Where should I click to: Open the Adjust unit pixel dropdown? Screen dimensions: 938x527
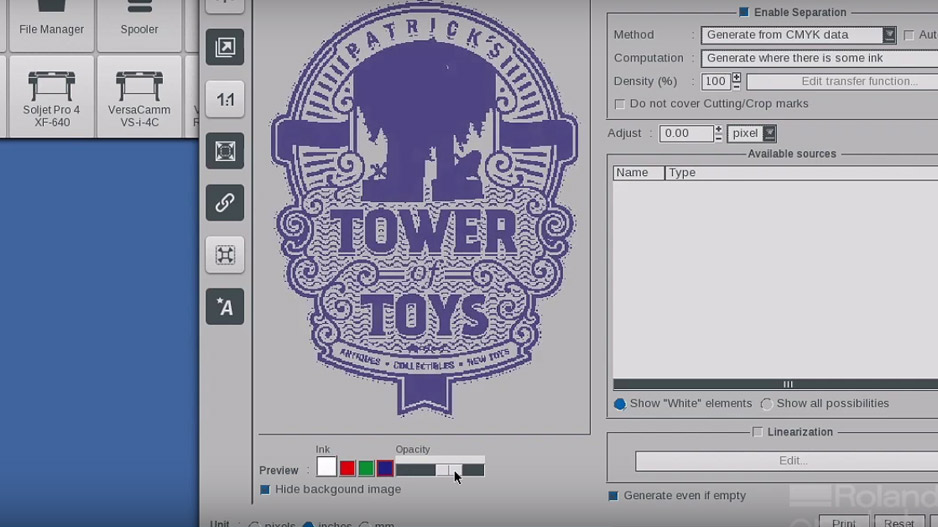click(x=768, y=133)
